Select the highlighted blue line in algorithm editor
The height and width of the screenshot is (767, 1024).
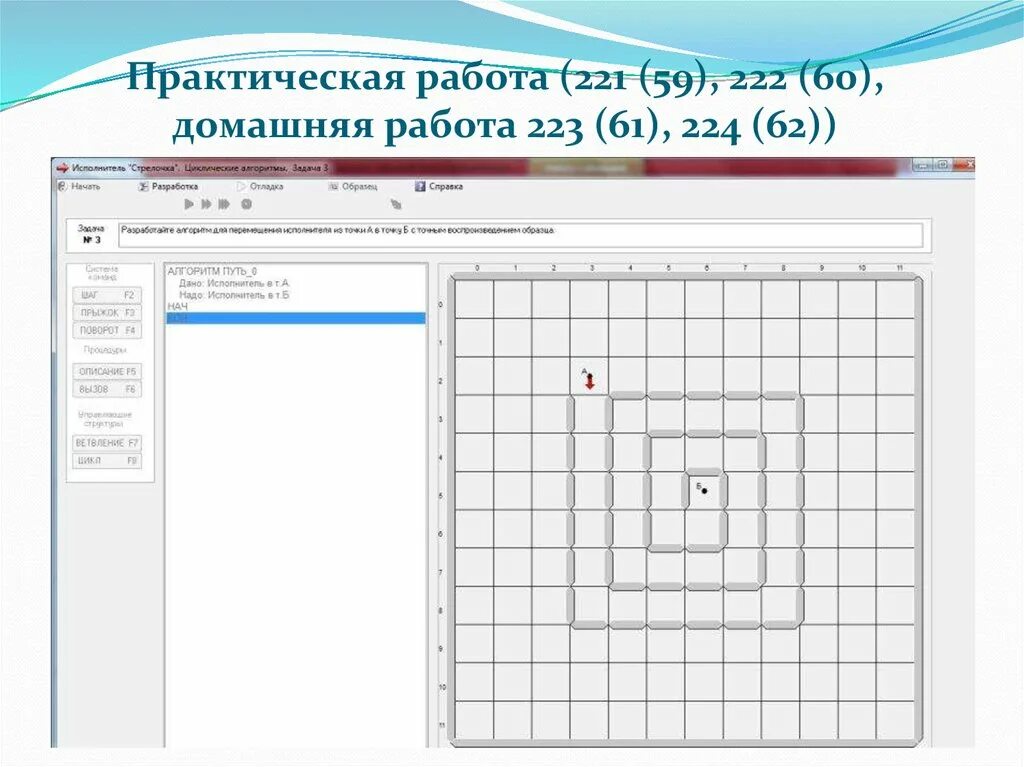coord(296,318)
